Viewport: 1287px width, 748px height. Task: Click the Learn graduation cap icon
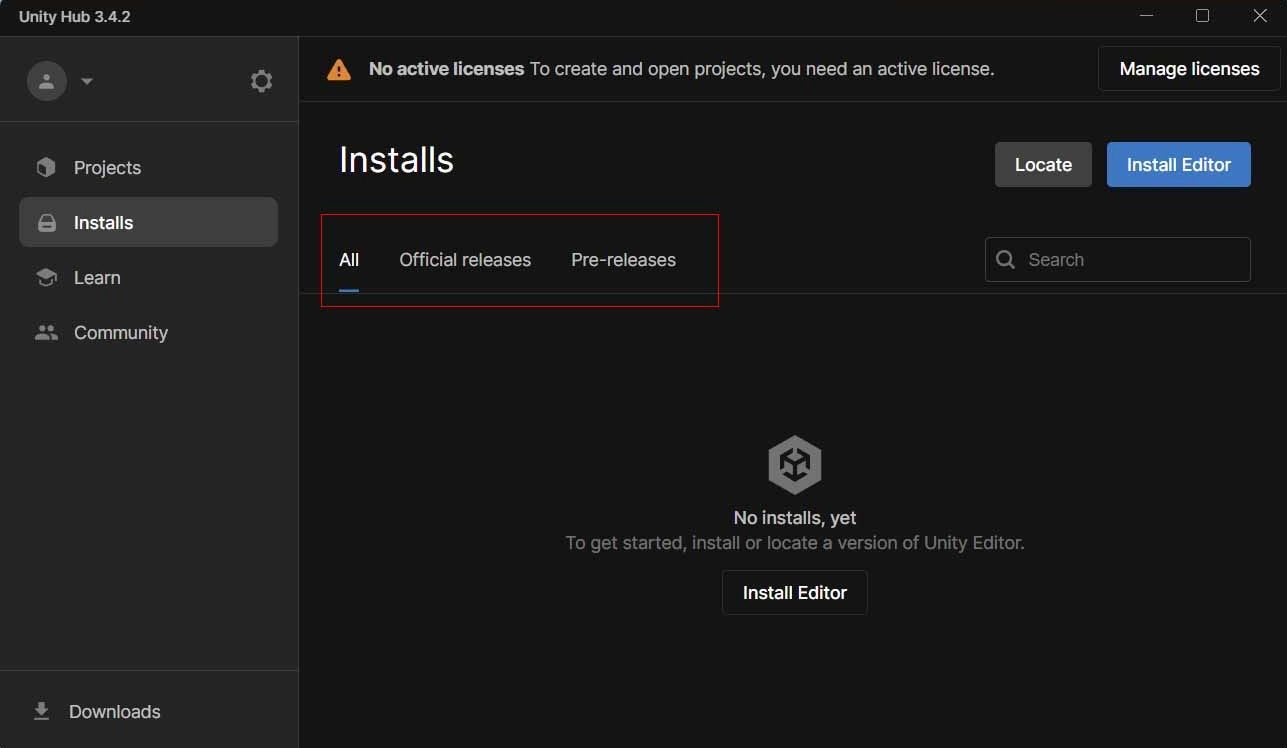(x=46, y=278)
